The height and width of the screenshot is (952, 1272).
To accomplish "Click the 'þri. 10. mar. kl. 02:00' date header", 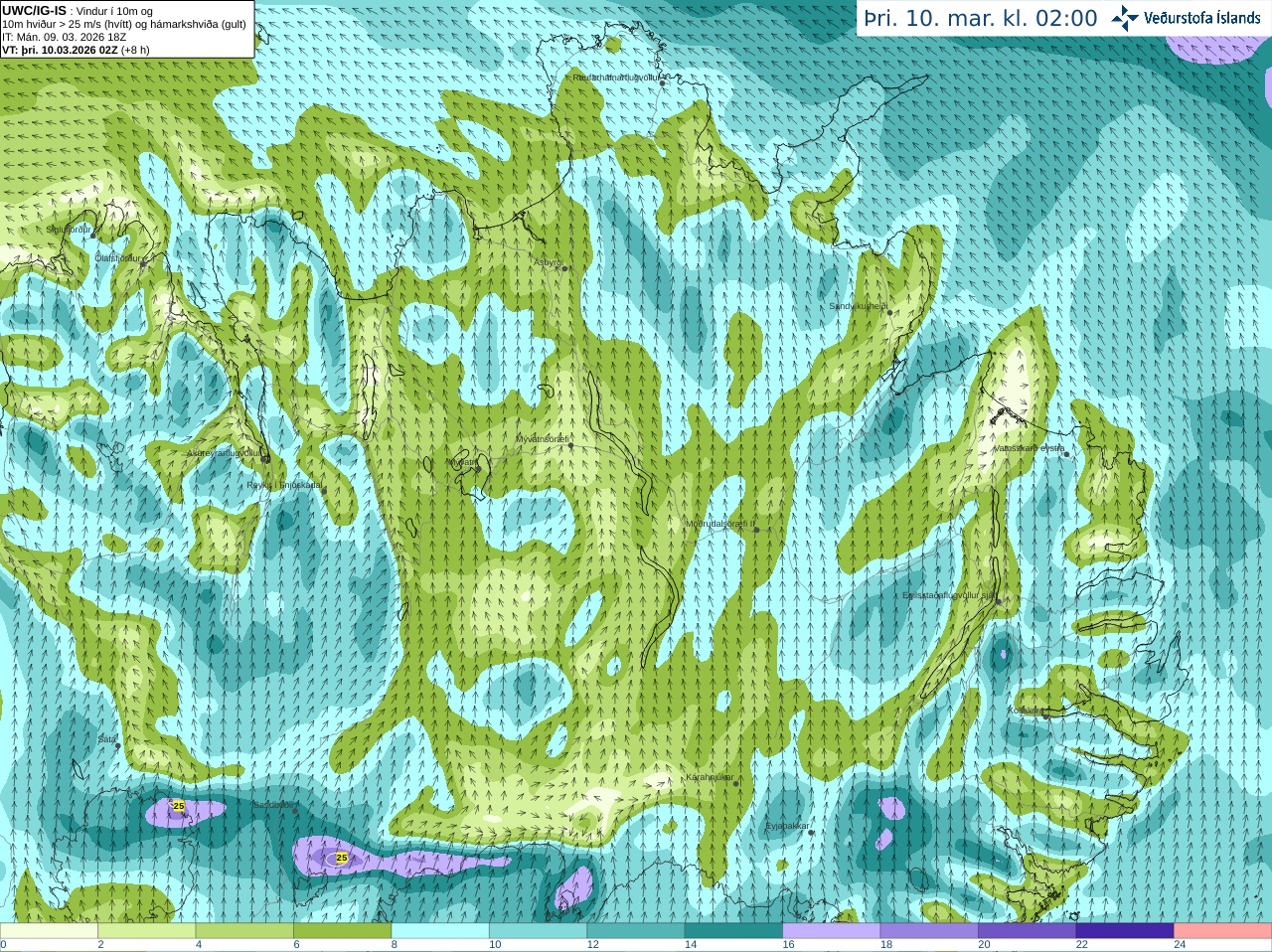I will coord(981,18).
